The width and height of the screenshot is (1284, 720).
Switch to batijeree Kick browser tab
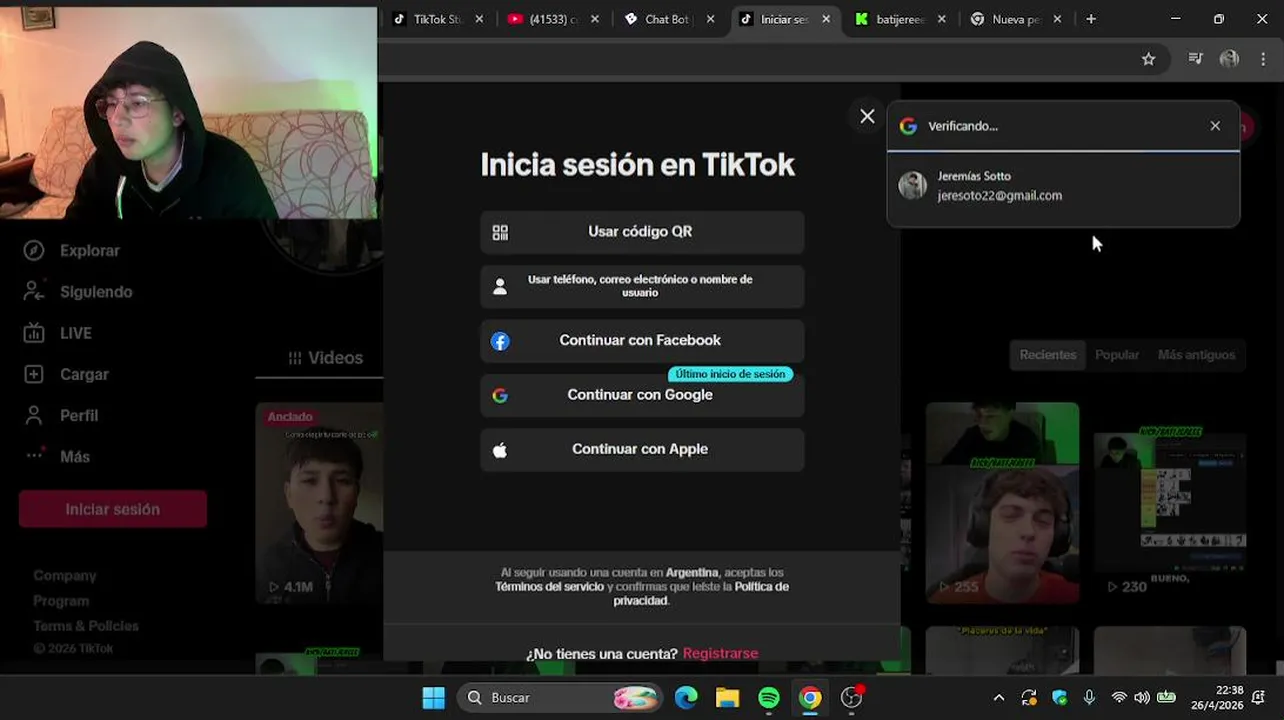click(900, 19)
